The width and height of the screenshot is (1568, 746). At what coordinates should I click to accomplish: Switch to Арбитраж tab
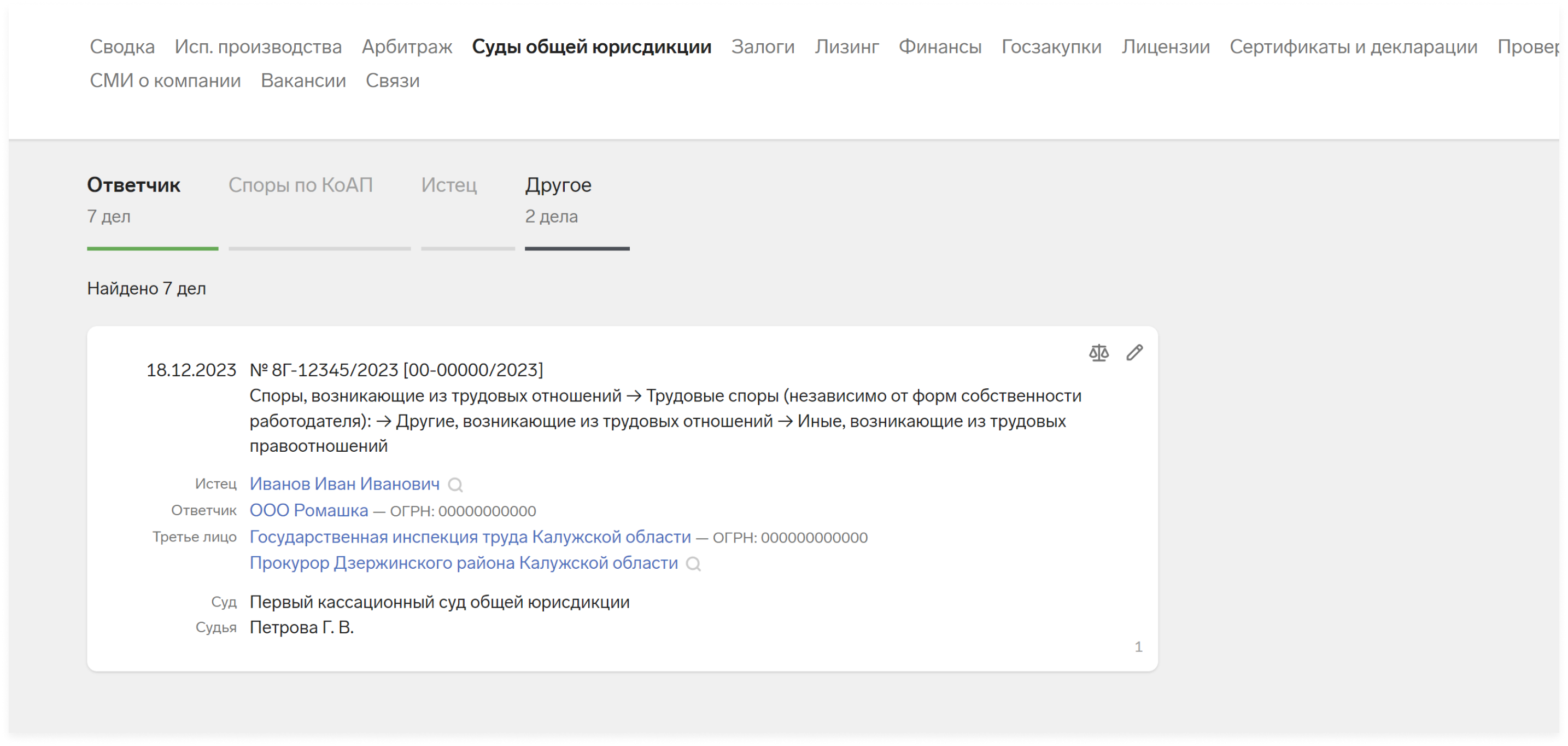pyautogui.click(x=407, y=47)
